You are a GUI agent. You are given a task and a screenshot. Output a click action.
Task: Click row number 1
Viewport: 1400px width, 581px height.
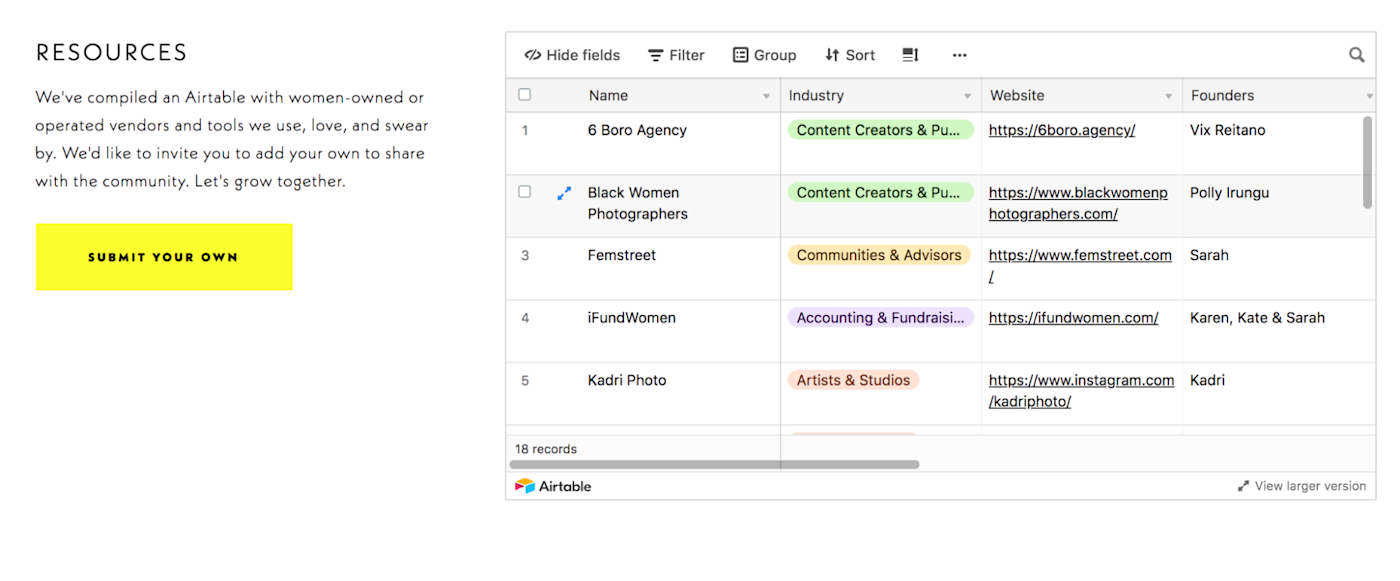[525, 130]
